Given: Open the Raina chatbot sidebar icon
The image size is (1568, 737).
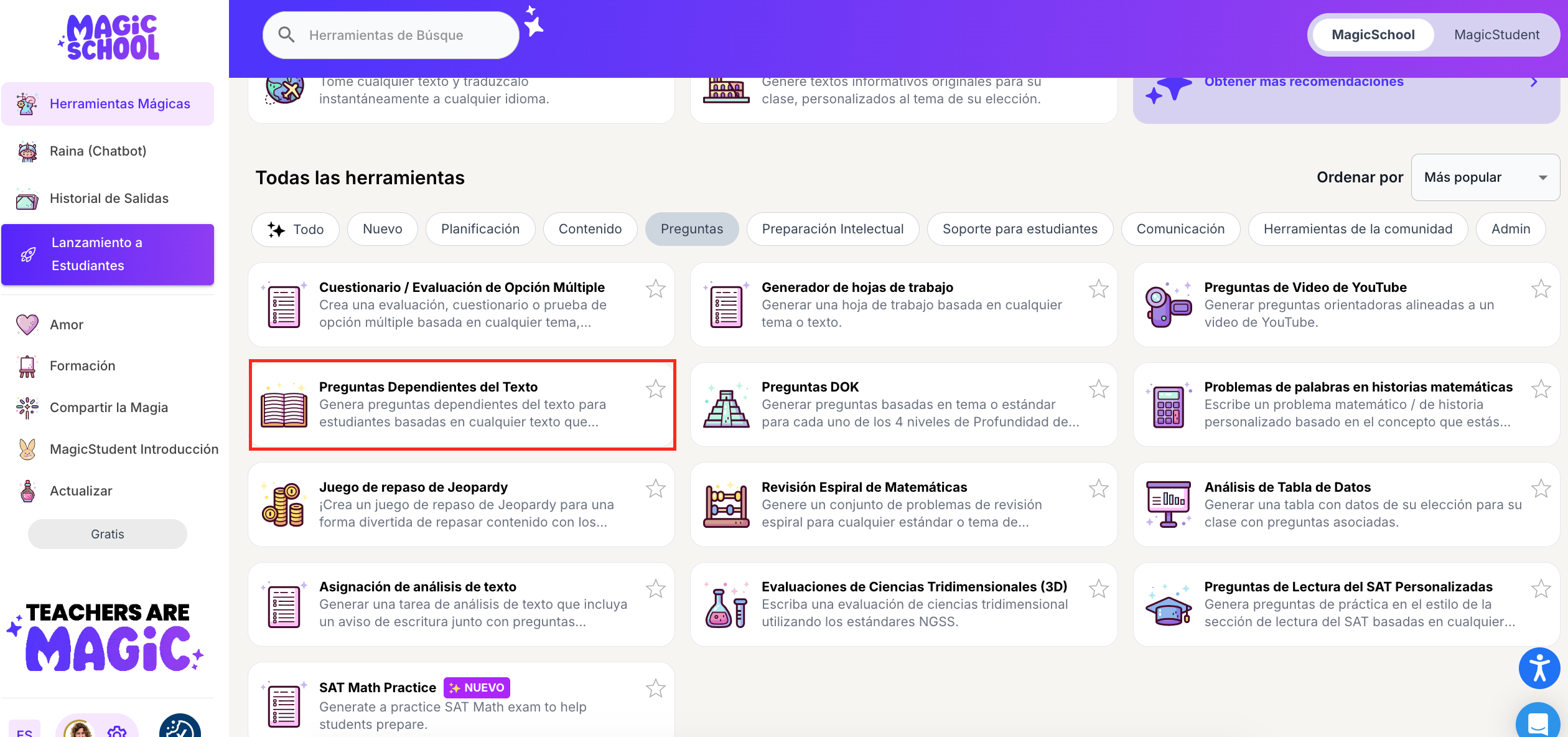Looking at the screenshot, I should [x=27, y=151].
